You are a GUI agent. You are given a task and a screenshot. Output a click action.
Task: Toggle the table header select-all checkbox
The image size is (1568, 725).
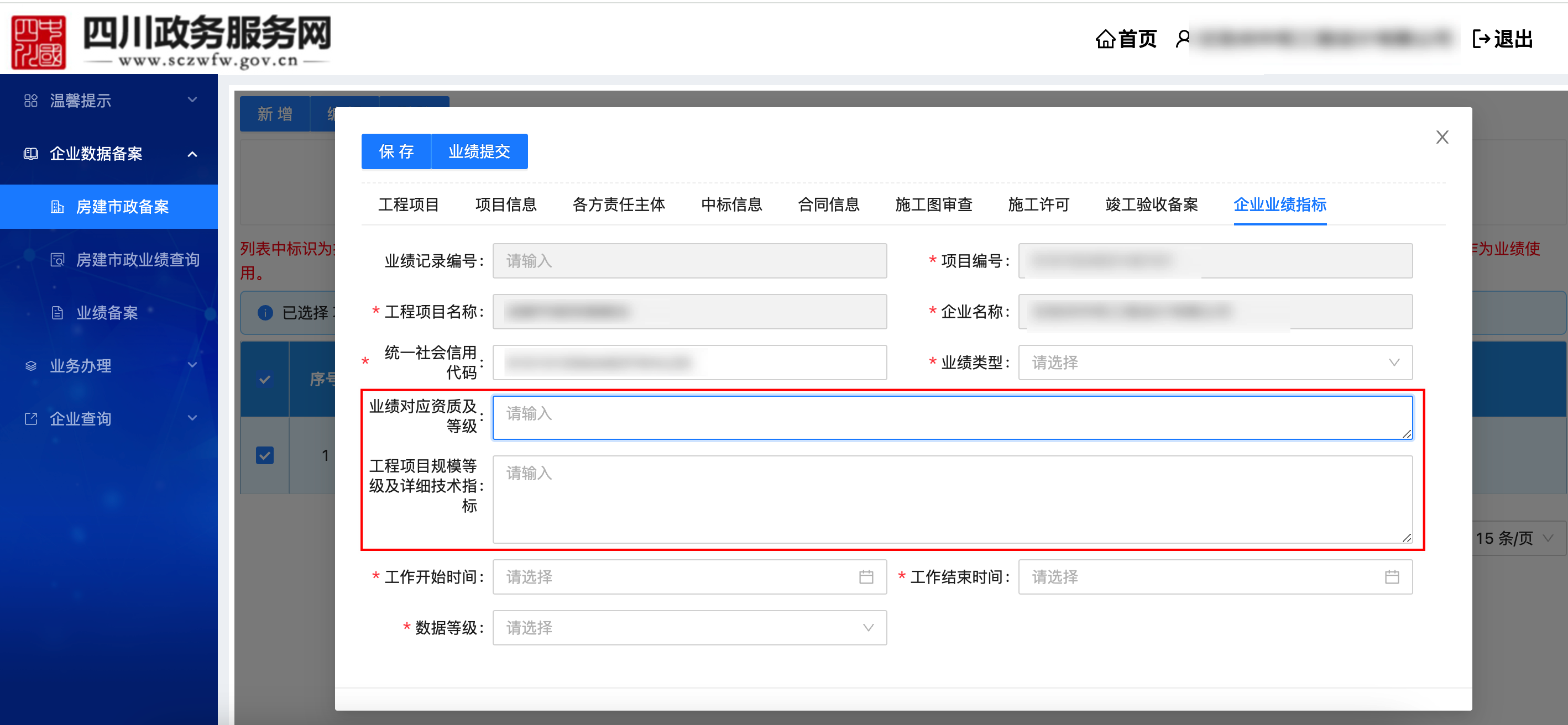[x=265, y=379]
